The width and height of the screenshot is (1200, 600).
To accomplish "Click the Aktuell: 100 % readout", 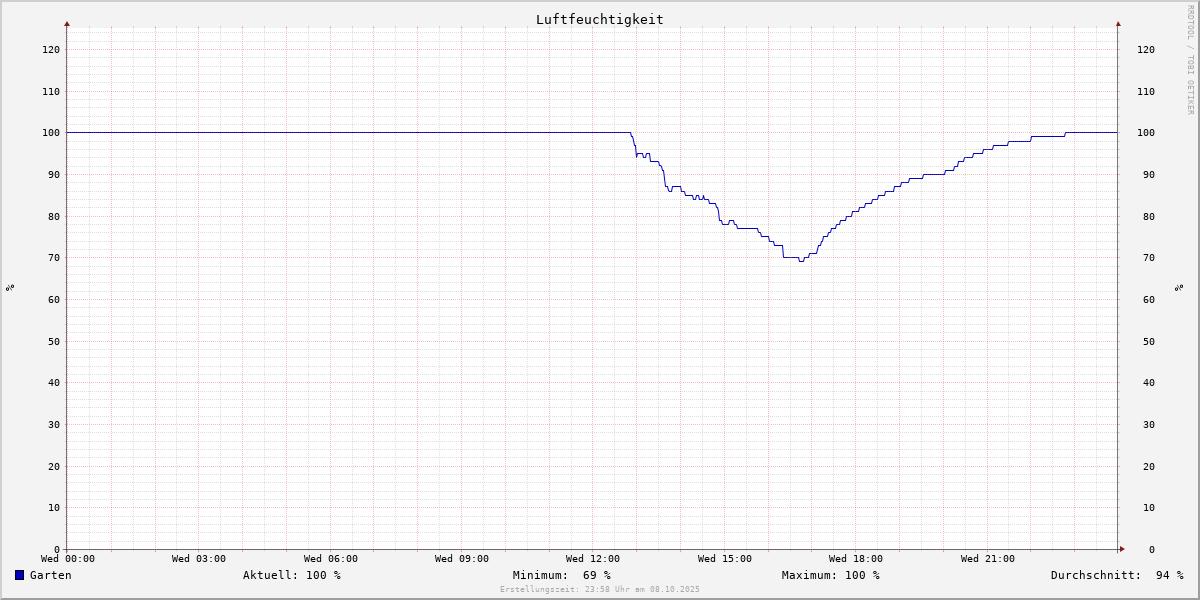I will (291, 575).
